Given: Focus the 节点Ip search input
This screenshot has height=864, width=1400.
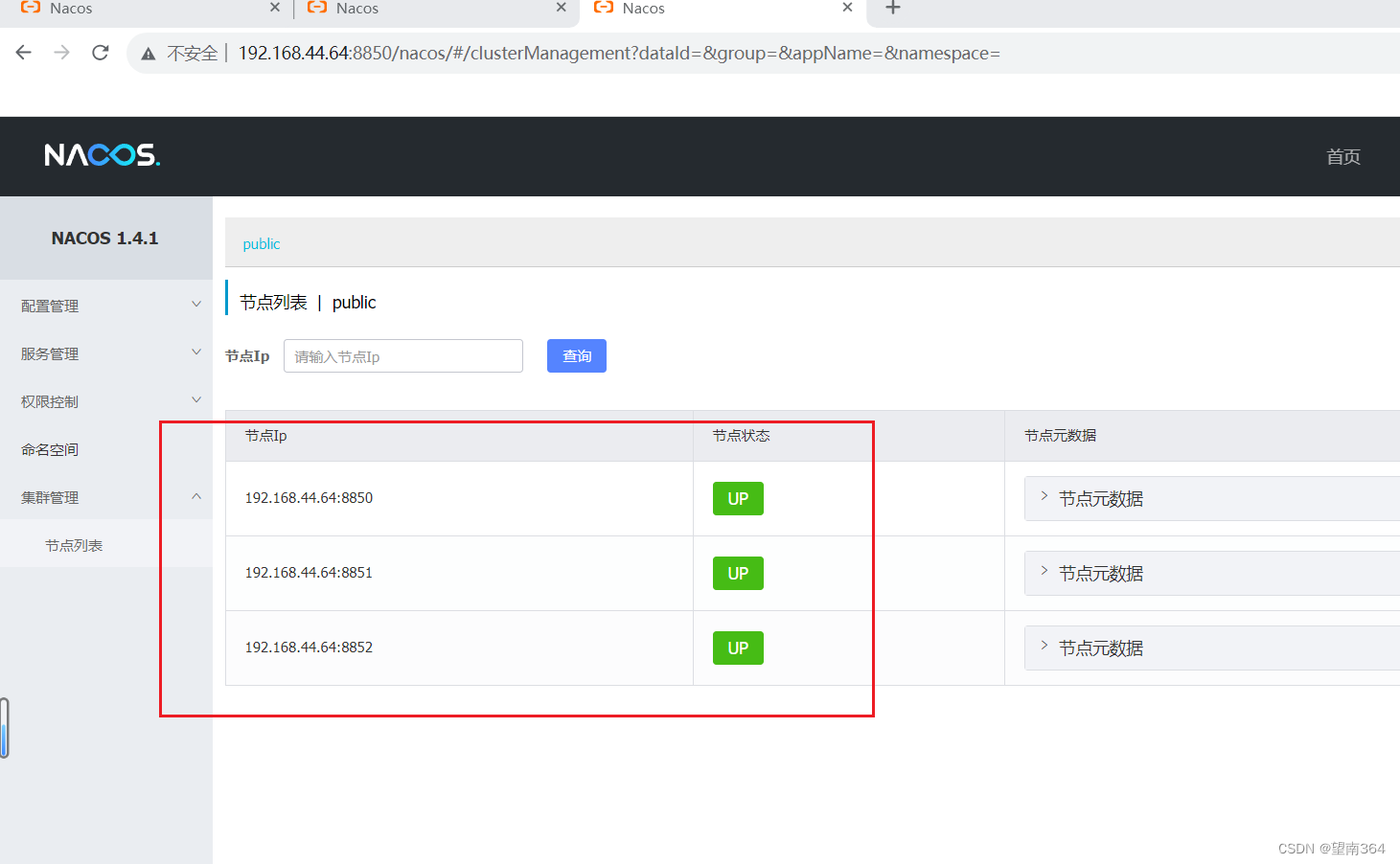Looking at the screenshot, I should tap(403, 356).
